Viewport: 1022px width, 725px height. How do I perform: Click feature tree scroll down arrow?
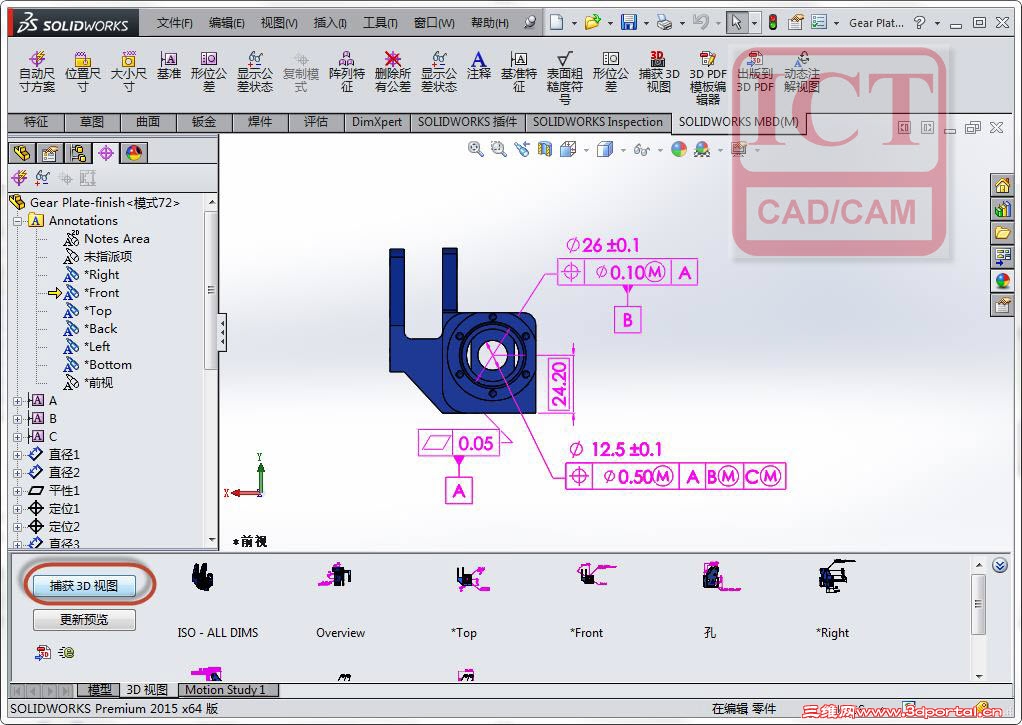click(211, 540)
